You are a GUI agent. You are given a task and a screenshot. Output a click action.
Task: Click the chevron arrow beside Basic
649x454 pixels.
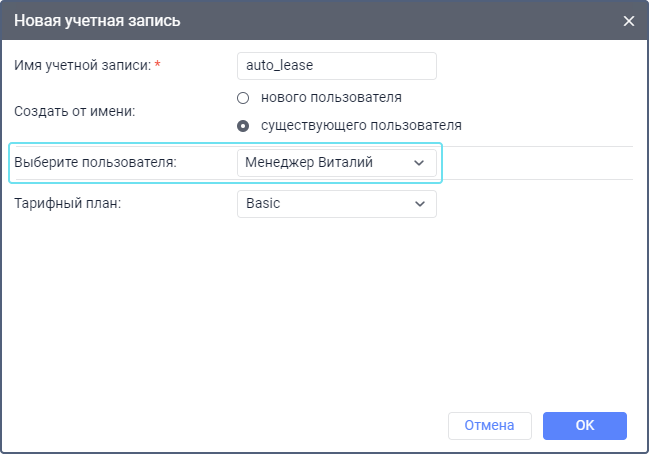[419, 204]
